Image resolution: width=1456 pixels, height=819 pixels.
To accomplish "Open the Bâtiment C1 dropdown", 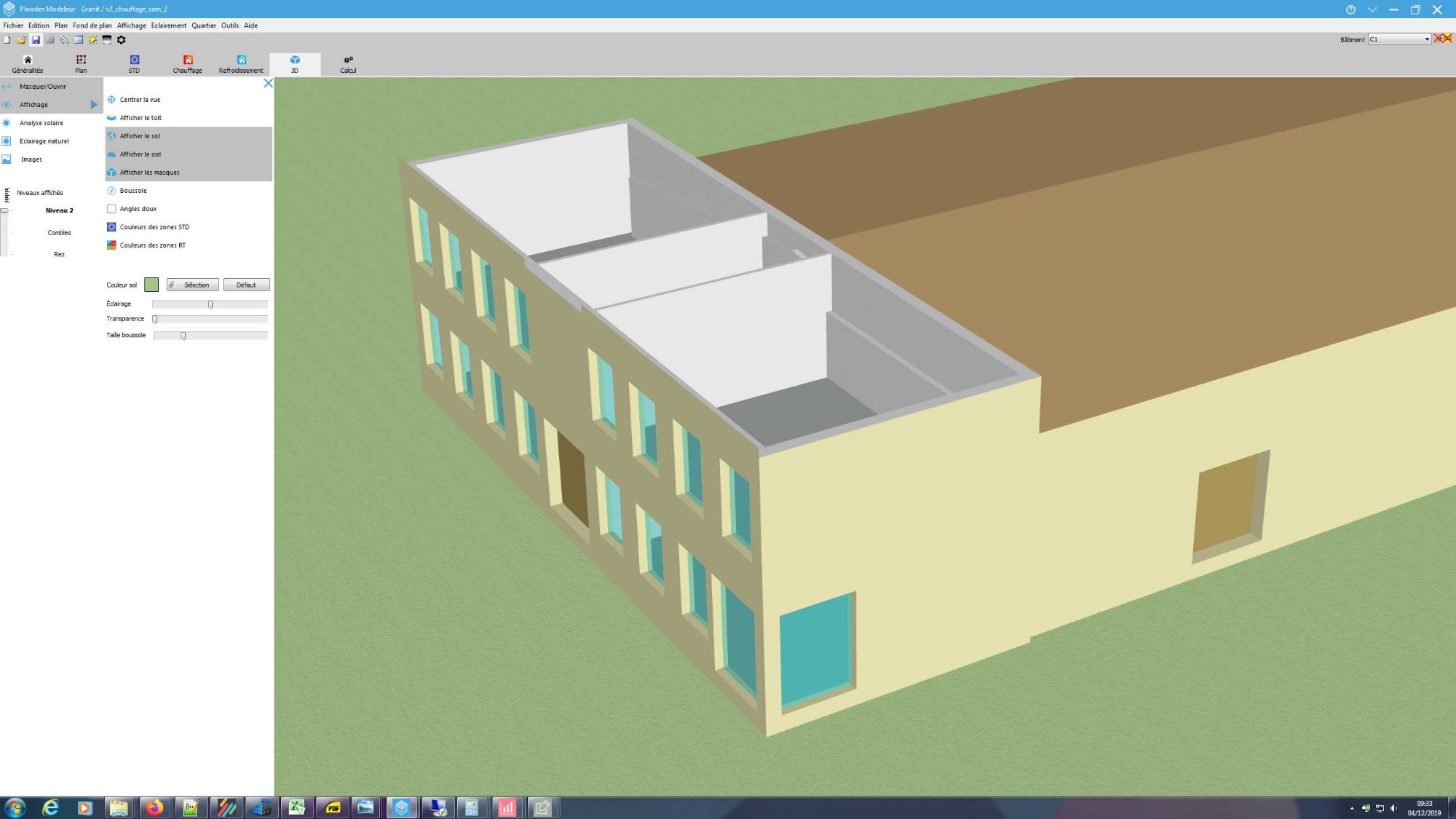I will 1399,39.
